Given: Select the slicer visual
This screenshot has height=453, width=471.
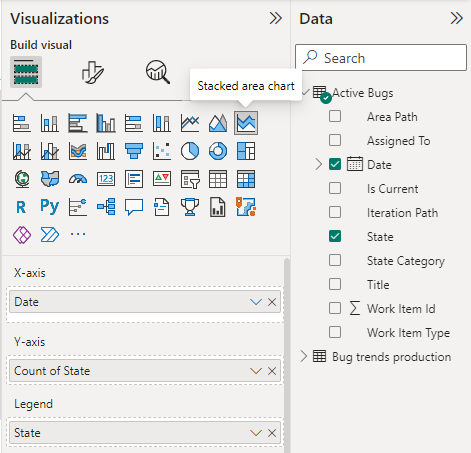Looking at the screenshot, I should pyautogui.click(x=190, y=179).
